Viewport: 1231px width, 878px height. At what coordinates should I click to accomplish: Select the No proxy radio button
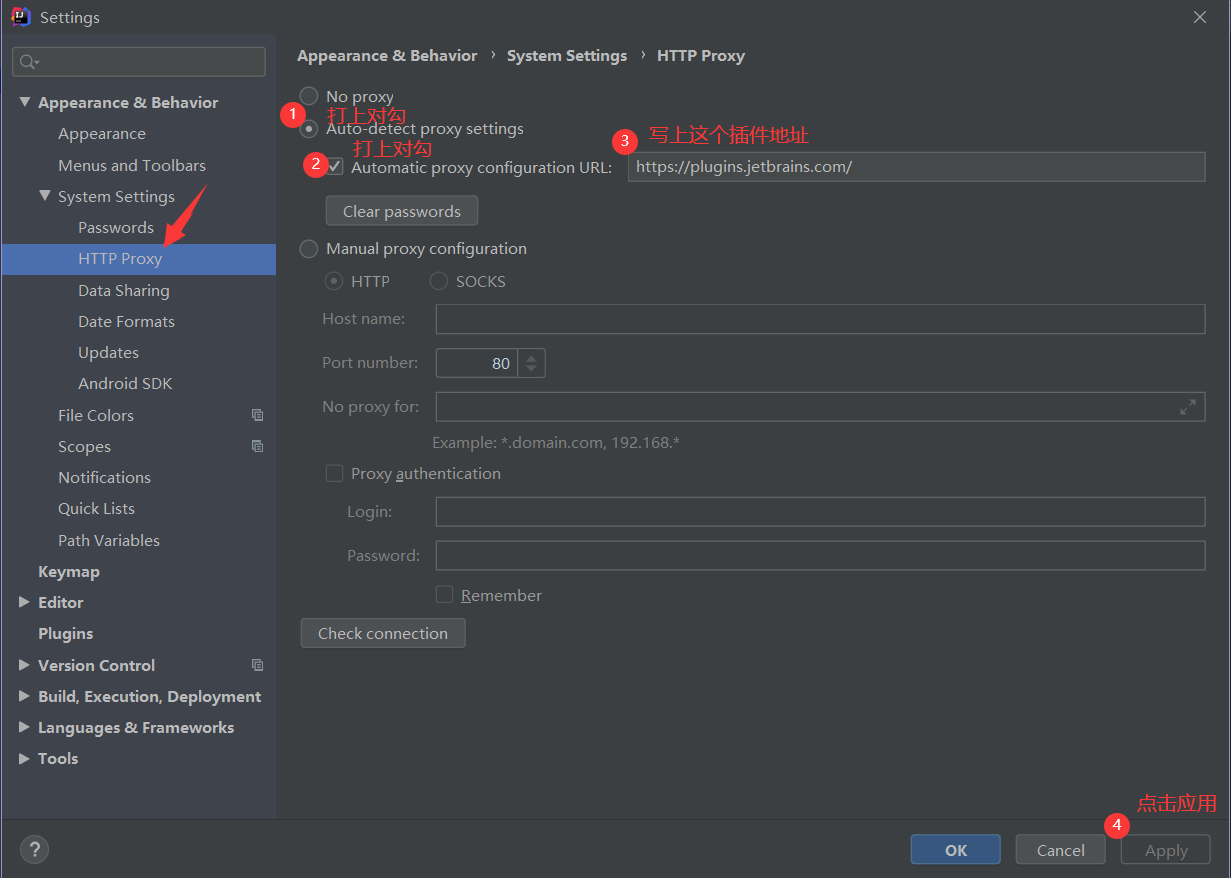(x=309, y=96)
